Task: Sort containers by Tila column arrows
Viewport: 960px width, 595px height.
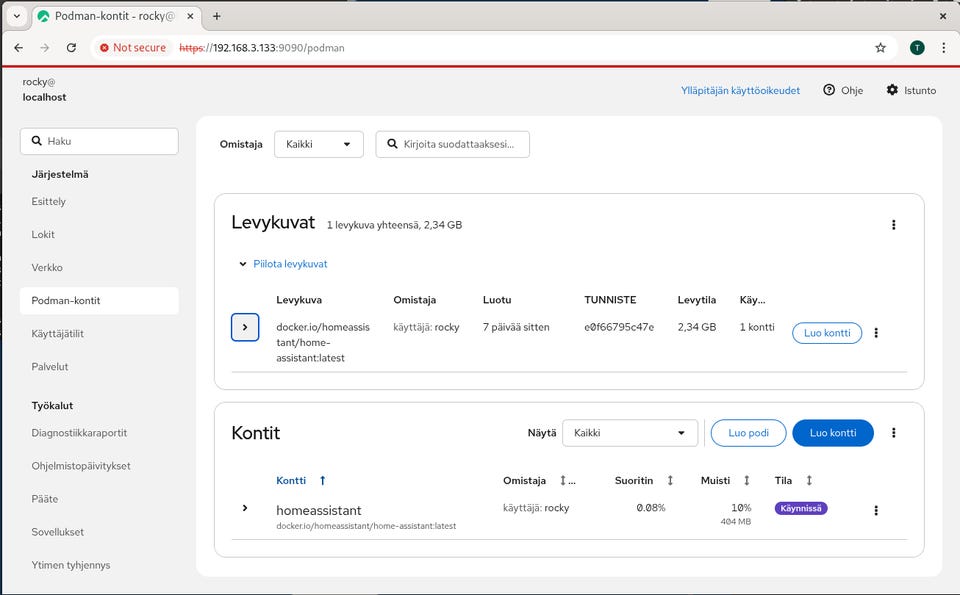Action: tap(809, 481)
